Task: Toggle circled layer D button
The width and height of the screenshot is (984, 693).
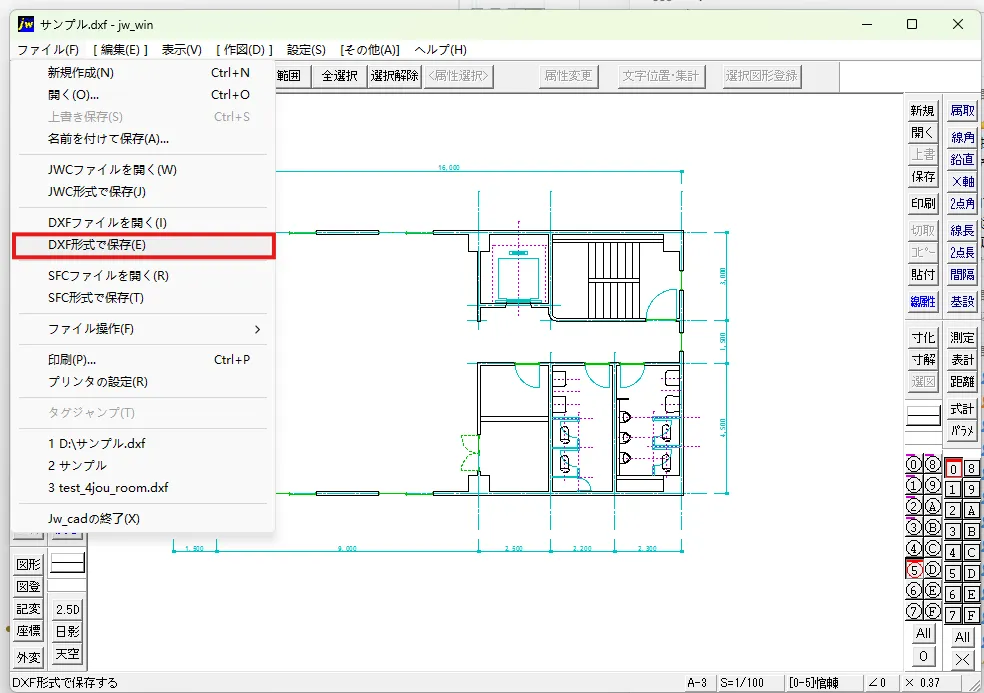Action: (x=933, y=570)
